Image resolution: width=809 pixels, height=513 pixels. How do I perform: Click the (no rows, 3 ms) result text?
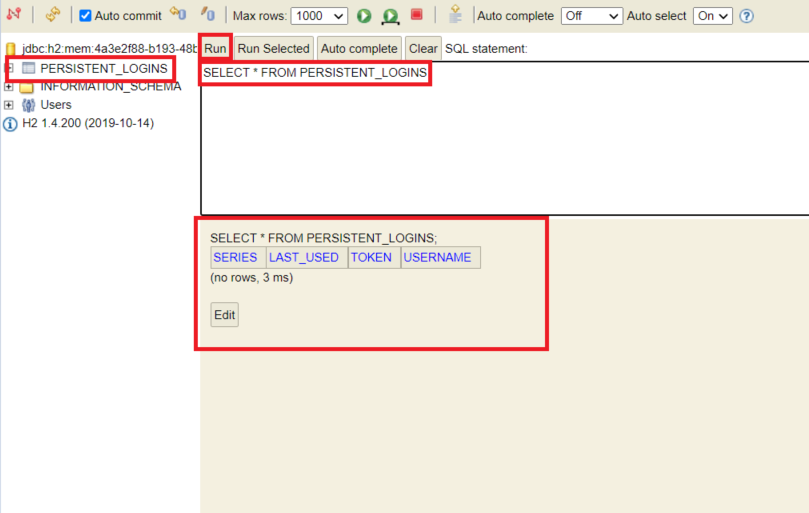[x=252, y=278]
